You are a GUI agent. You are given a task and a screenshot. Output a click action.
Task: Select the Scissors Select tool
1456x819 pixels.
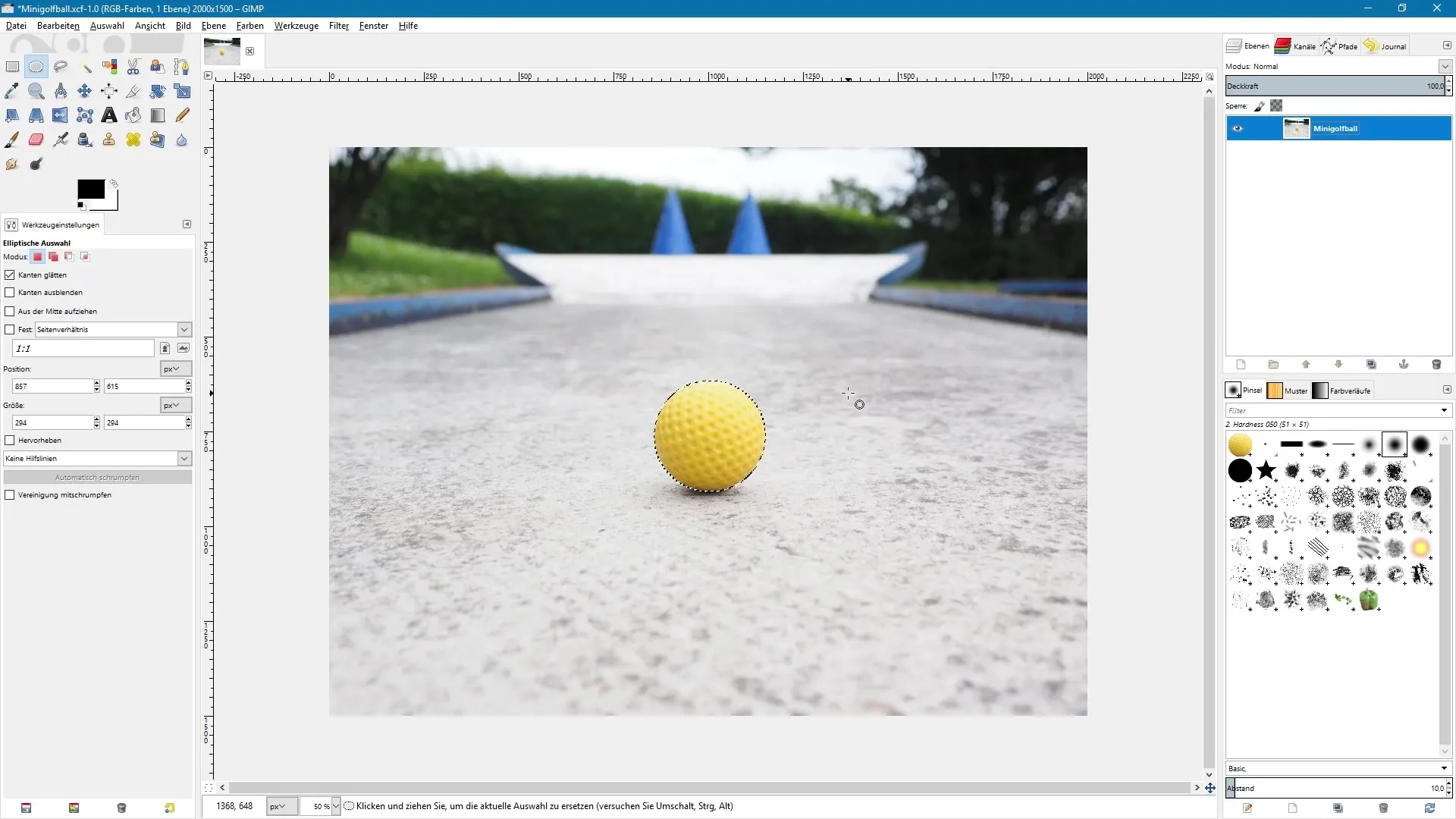133,67
